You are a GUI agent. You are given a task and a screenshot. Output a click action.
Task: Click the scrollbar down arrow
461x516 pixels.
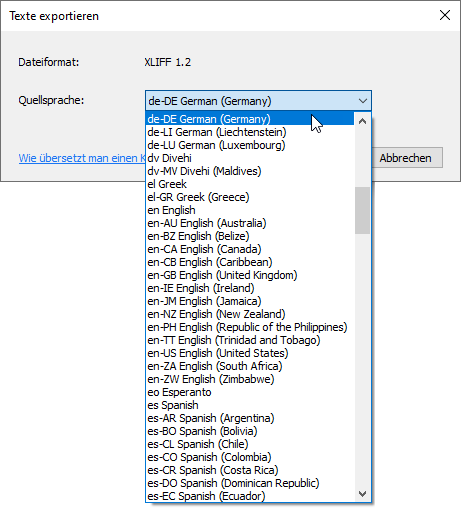pyautogui.click(x=362, y=494)
